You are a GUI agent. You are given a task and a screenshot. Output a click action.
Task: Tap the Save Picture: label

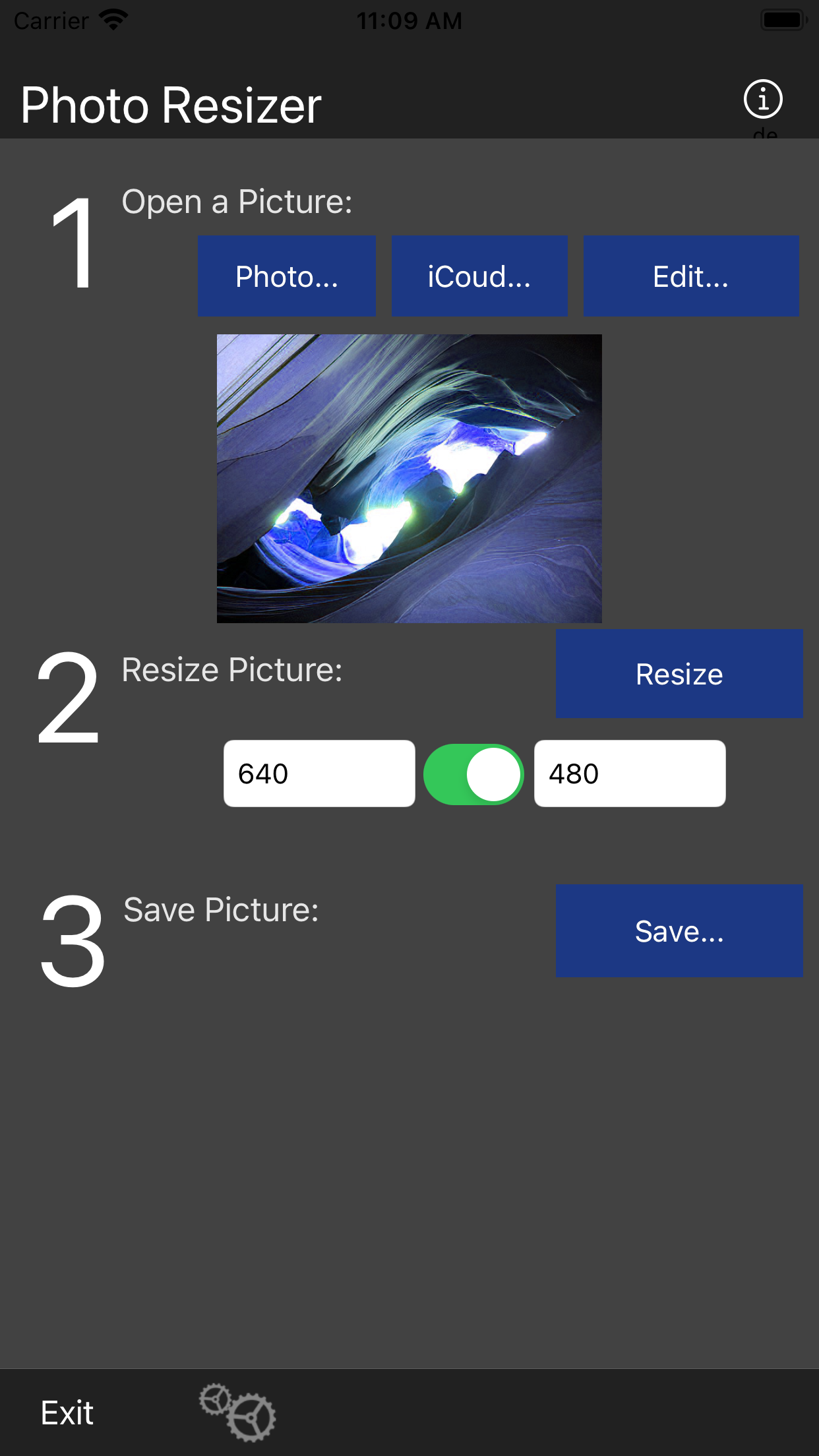click(x=222, y=910)
